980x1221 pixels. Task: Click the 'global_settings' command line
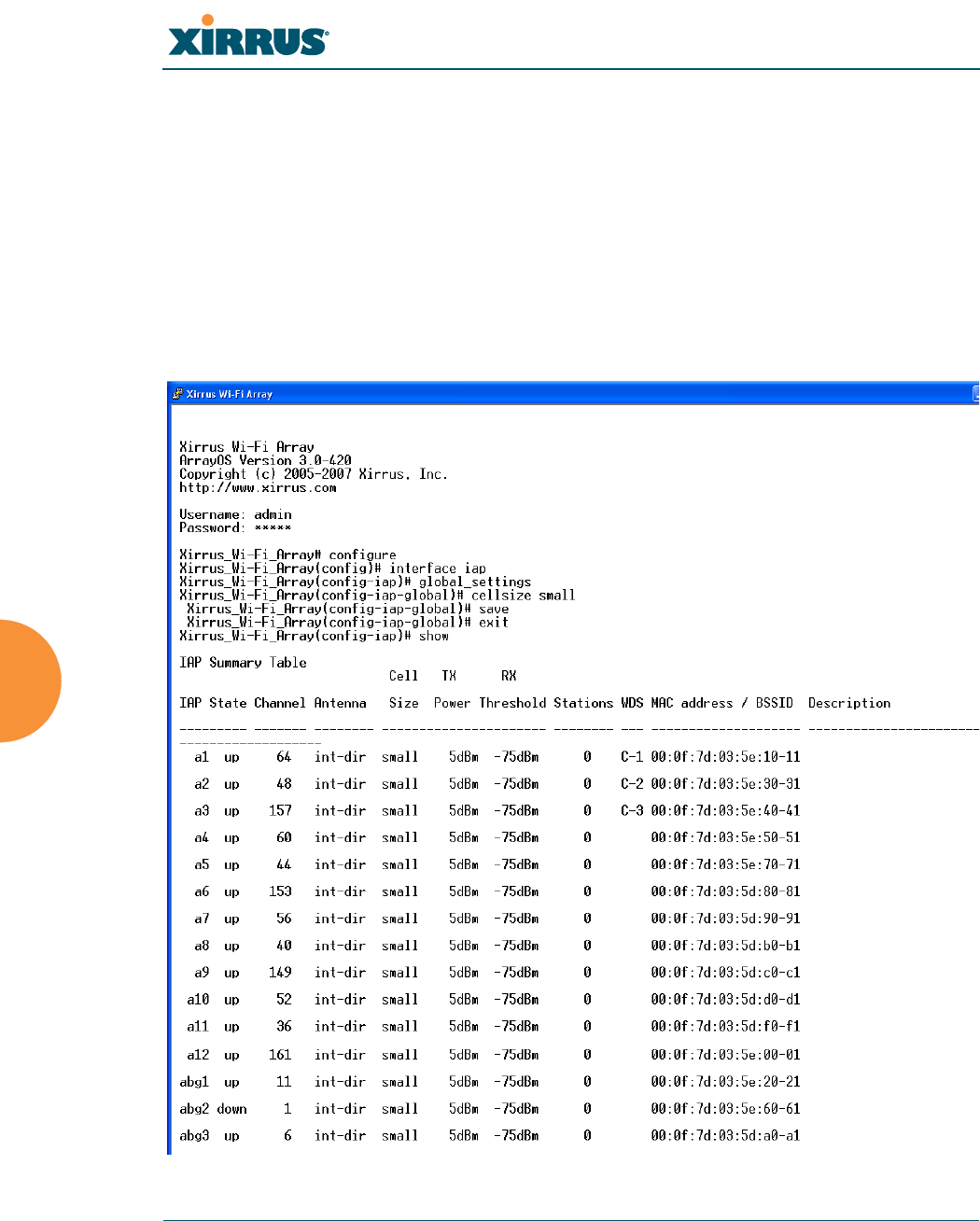[x=355, y=582]
